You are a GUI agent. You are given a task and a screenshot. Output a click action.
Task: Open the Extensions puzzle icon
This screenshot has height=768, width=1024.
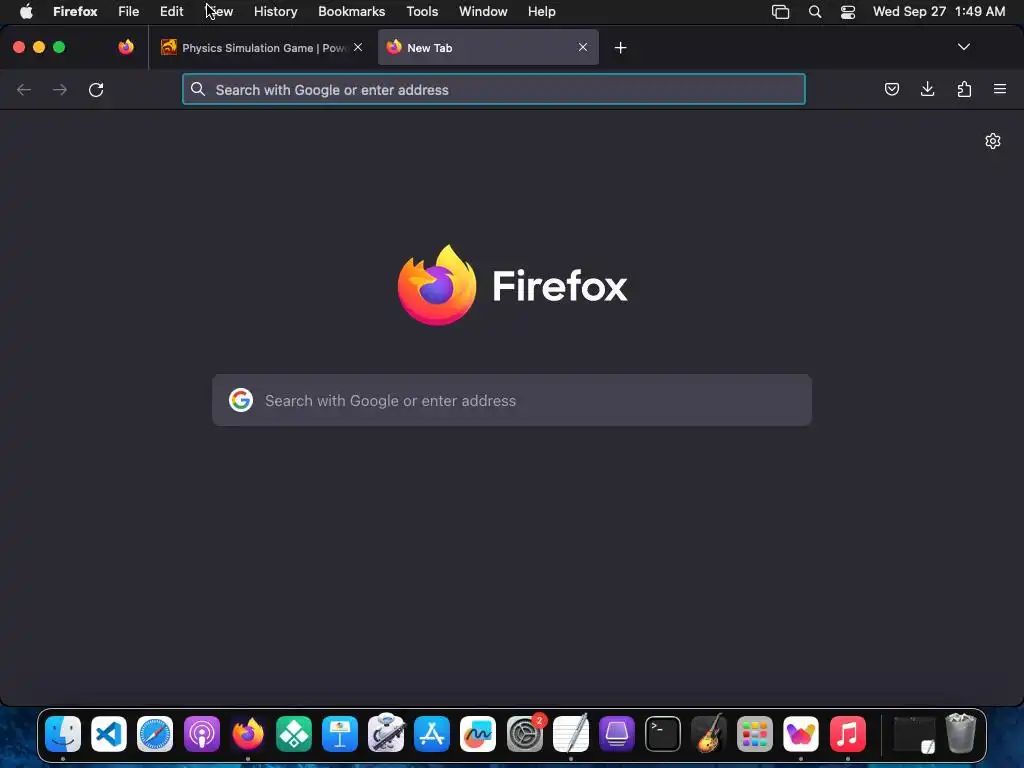click(964, 89)
